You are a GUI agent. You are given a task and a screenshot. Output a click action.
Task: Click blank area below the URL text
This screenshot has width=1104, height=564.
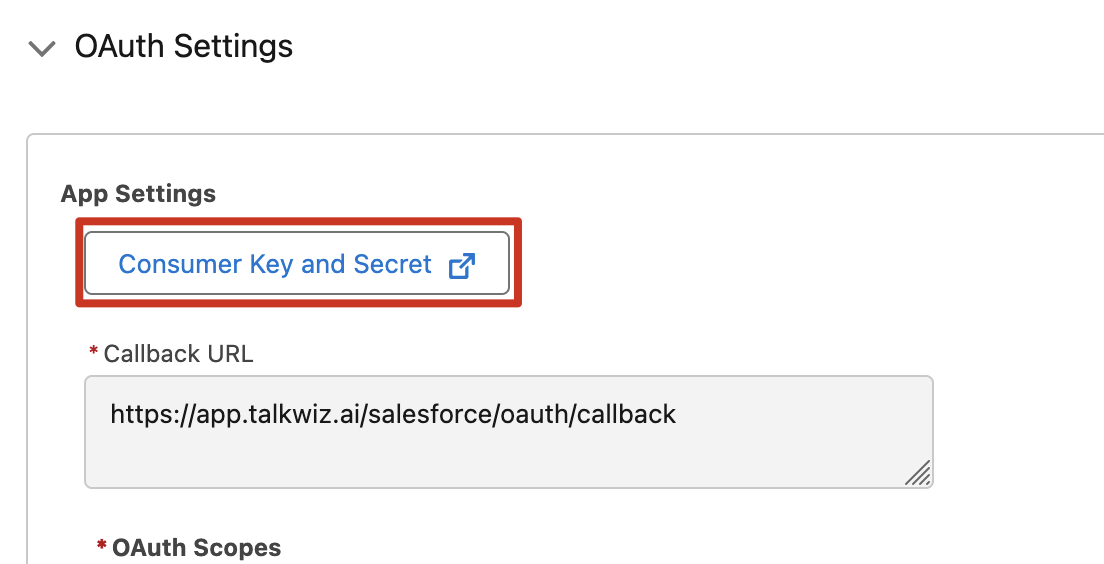tap(508, 458)
